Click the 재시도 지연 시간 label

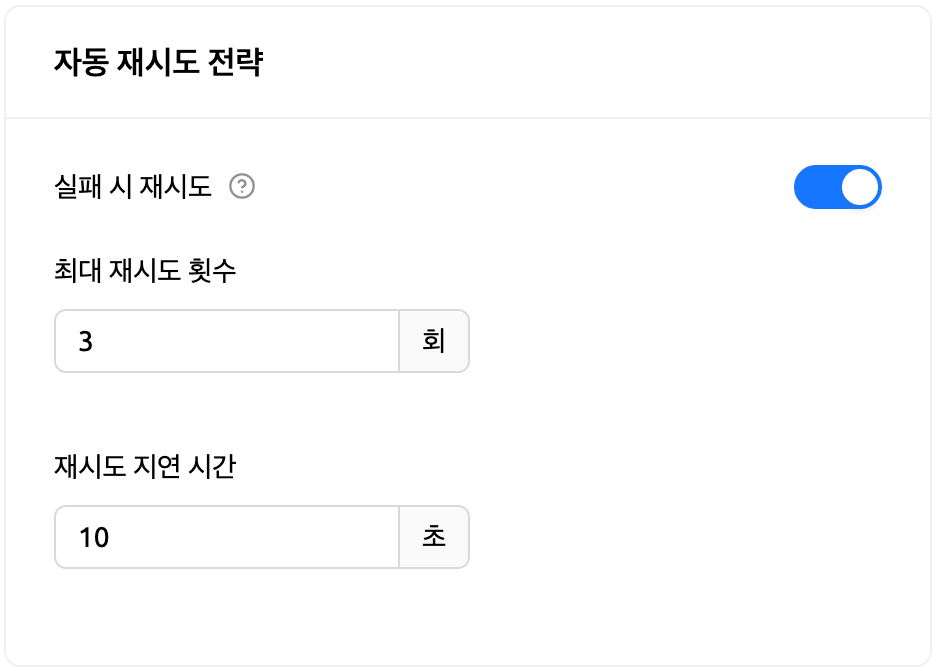(145, 466)
